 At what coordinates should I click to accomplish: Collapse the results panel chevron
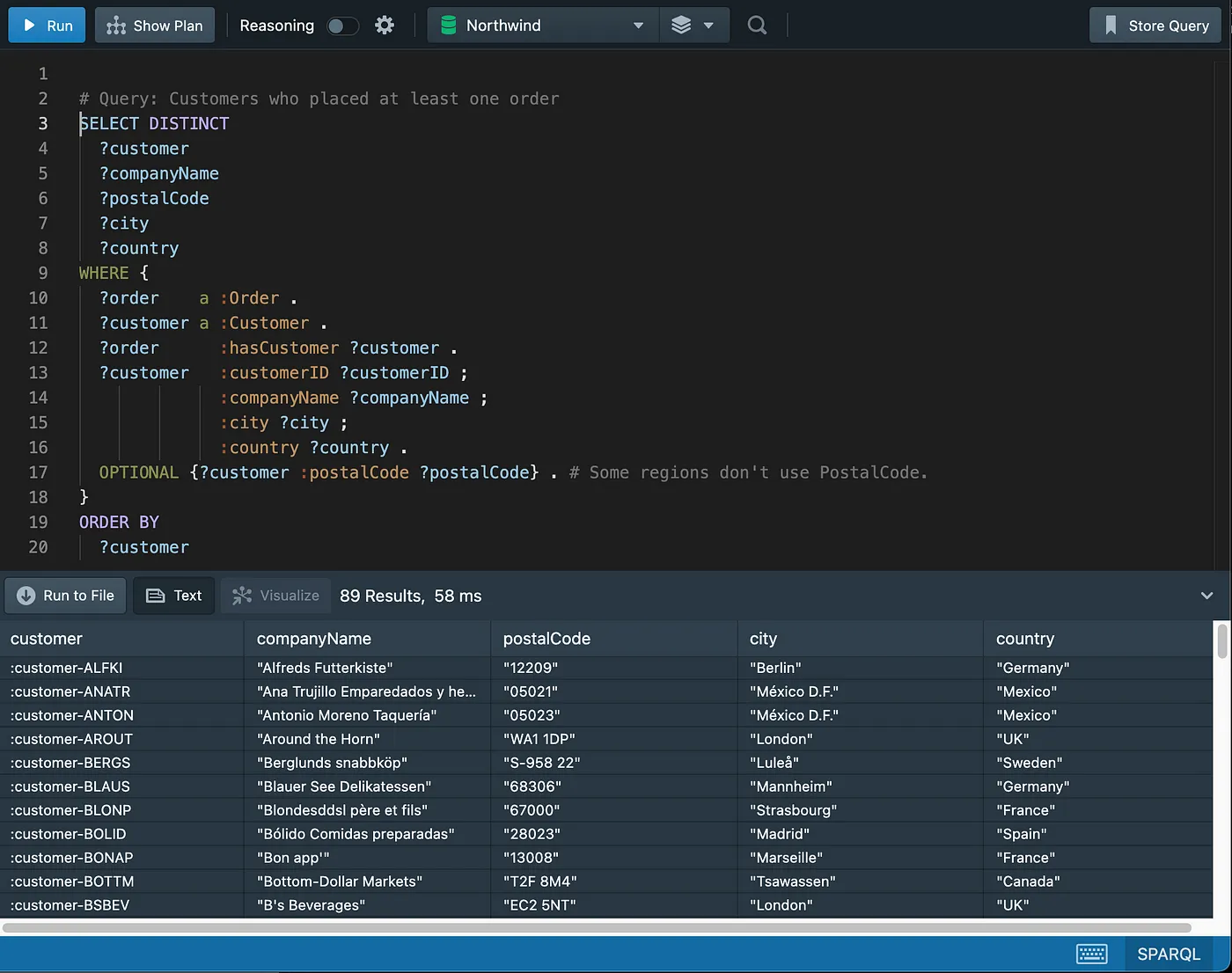1206,596
